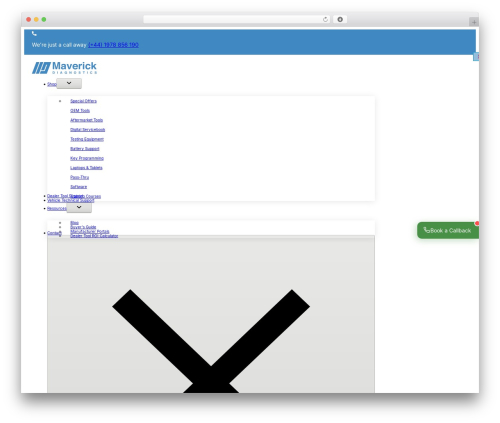Open the Contact menu link

point(54,233)
